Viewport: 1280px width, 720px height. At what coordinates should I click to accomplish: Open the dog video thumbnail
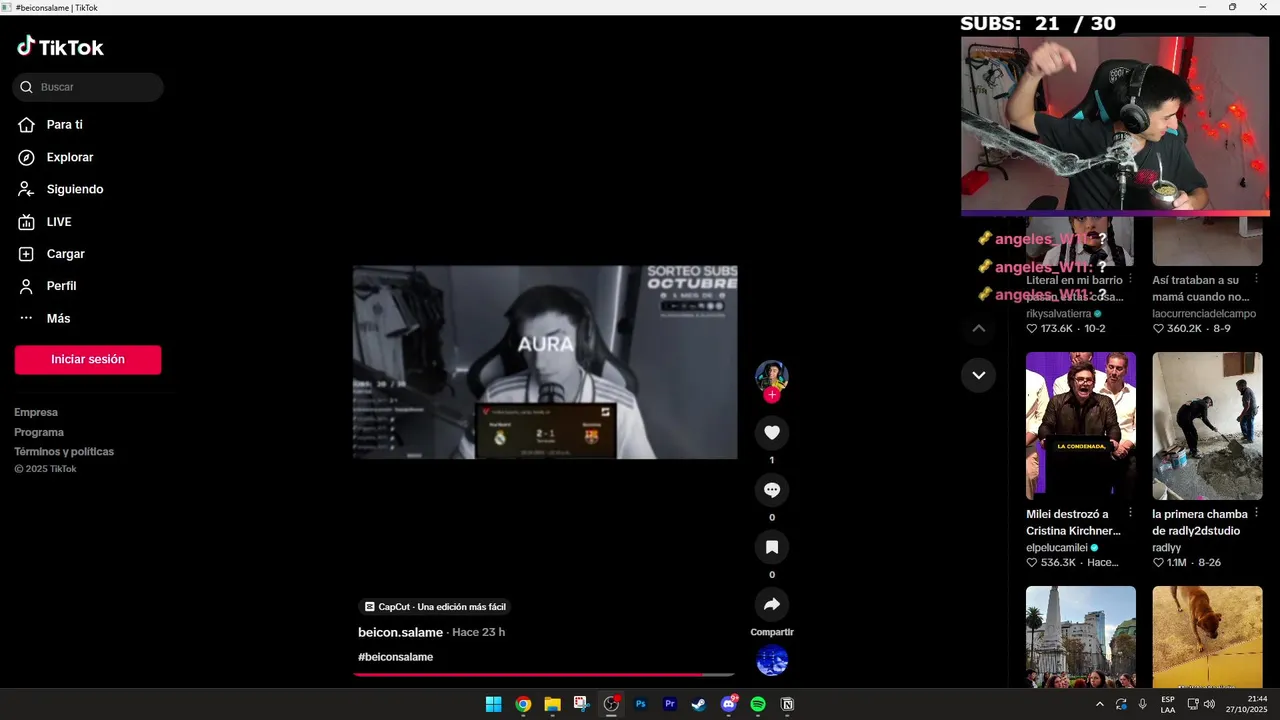click(x=1207, y=637)
